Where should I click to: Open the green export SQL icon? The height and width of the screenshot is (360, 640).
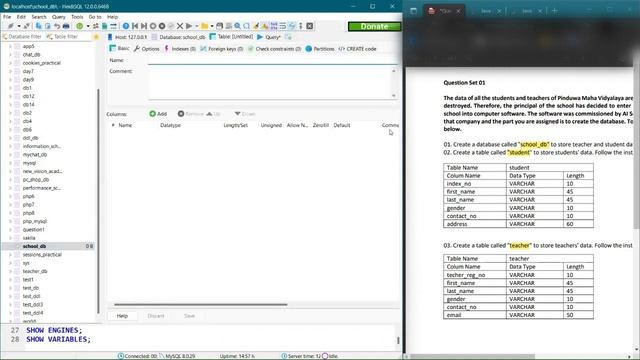point(104,26)
